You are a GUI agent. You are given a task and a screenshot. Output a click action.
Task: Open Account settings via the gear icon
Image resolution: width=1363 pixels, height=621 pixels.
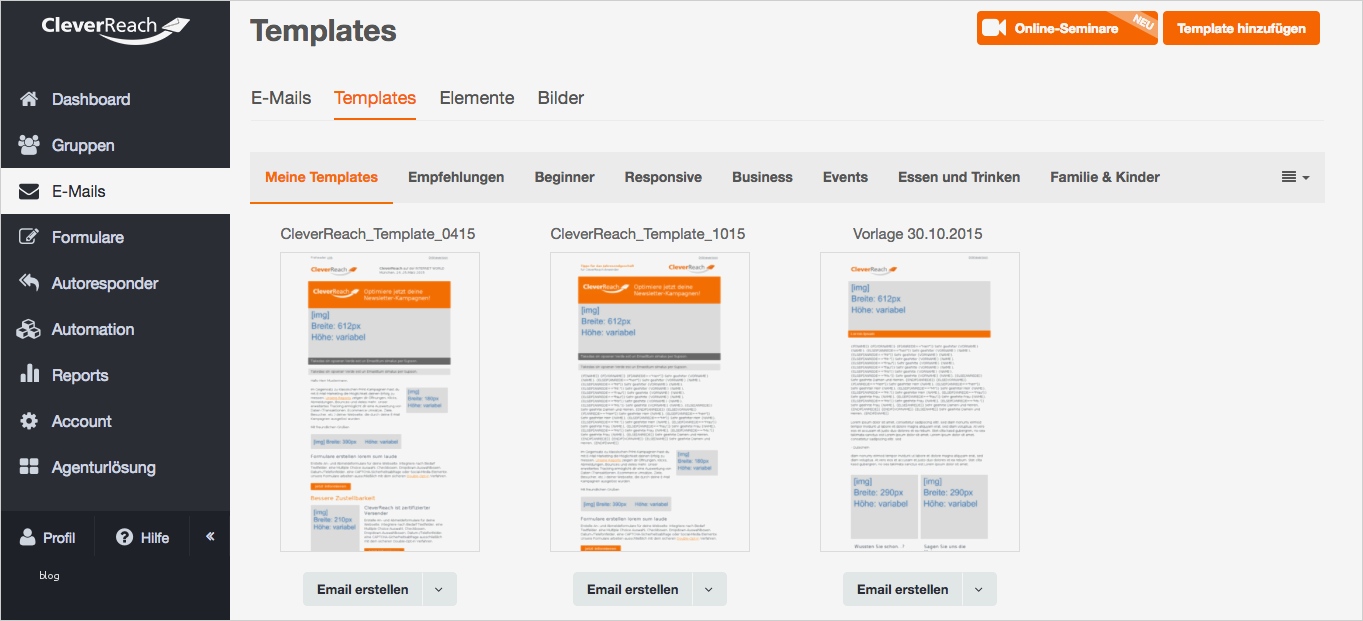(x=28, y=421)
